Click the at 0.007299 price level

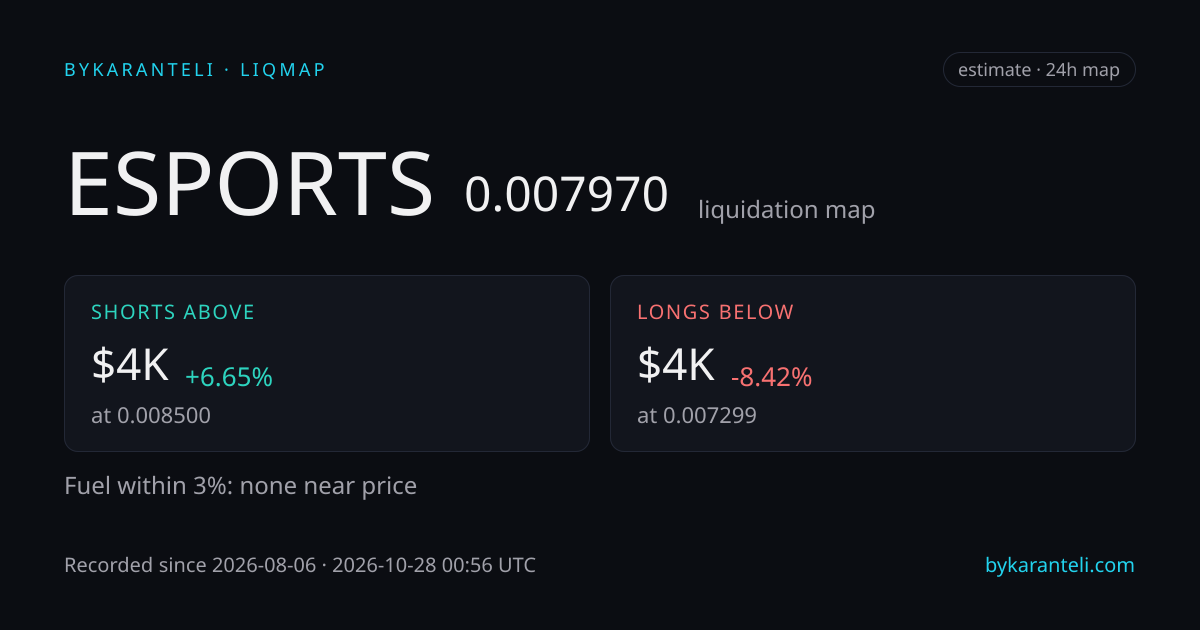coord(697,415)
